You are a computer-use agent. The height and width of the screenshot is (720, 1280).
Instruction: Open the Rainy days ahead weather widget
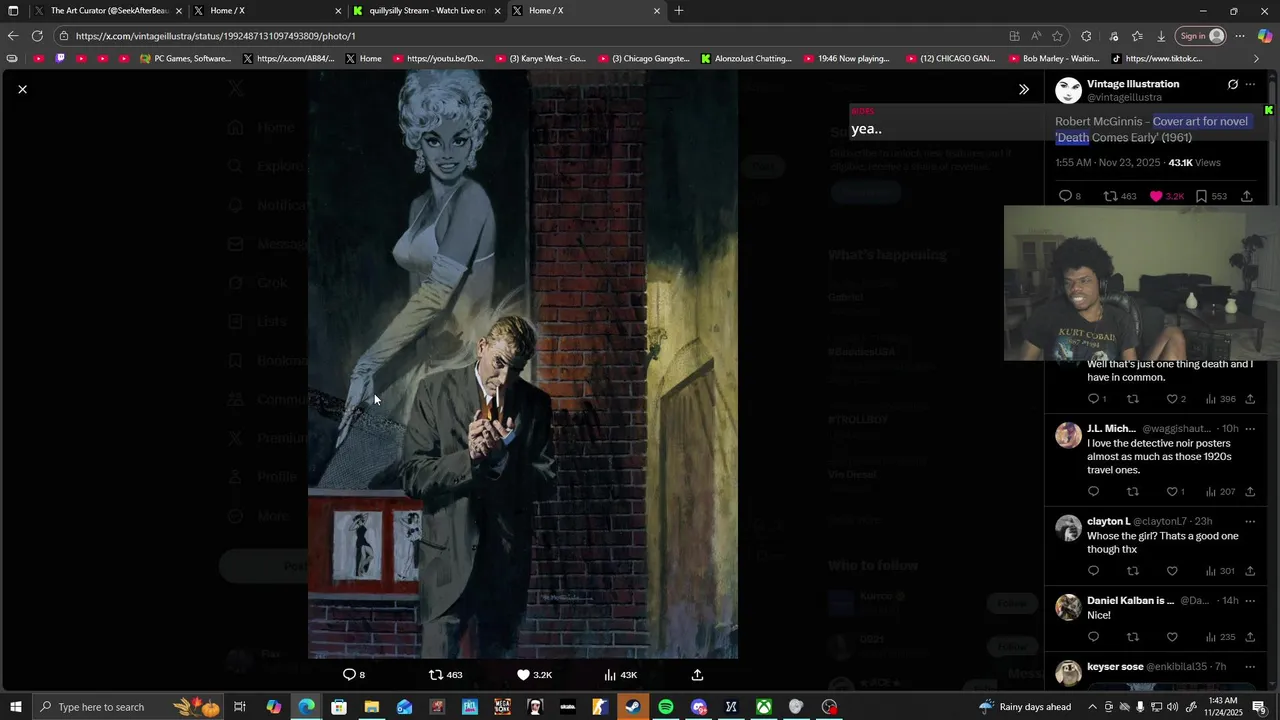(1025, 707)
